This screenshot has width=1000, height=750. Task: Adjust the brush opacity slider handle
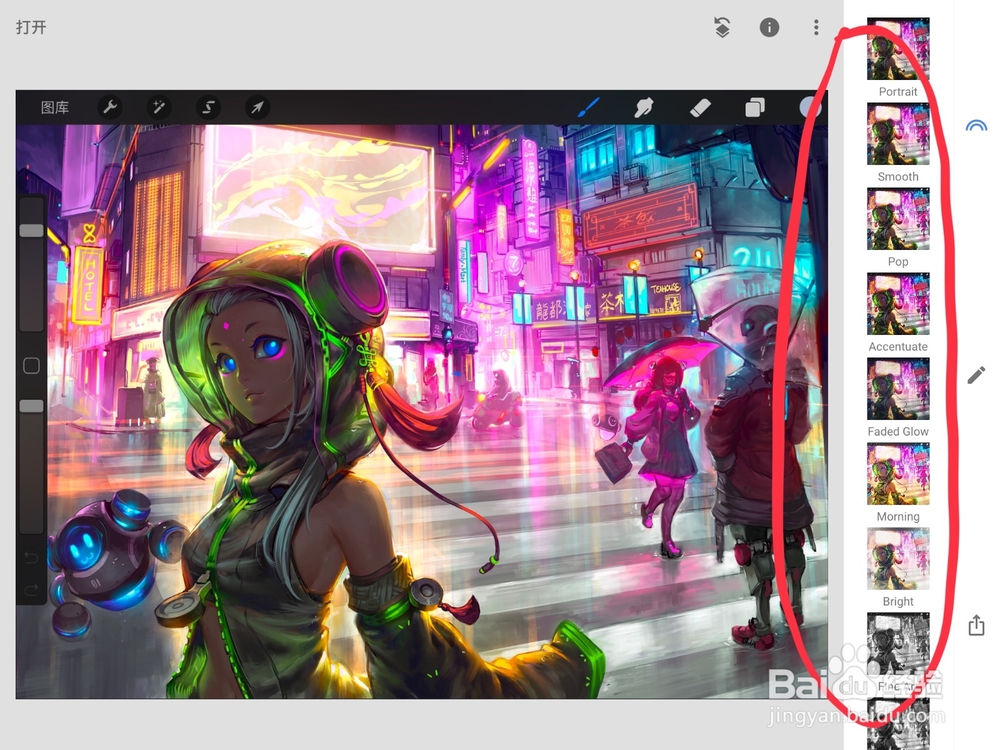(x=31, y=406)
